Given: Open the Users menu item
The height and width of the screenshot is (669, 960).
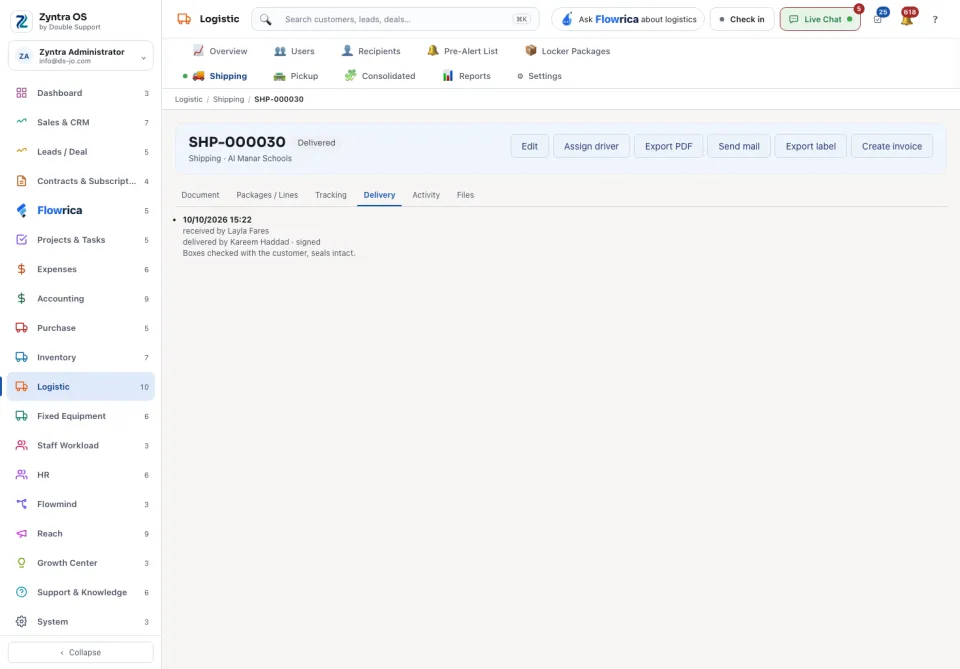Looking at the screenshot, I should pyautogui.click(x=294, y=51).
